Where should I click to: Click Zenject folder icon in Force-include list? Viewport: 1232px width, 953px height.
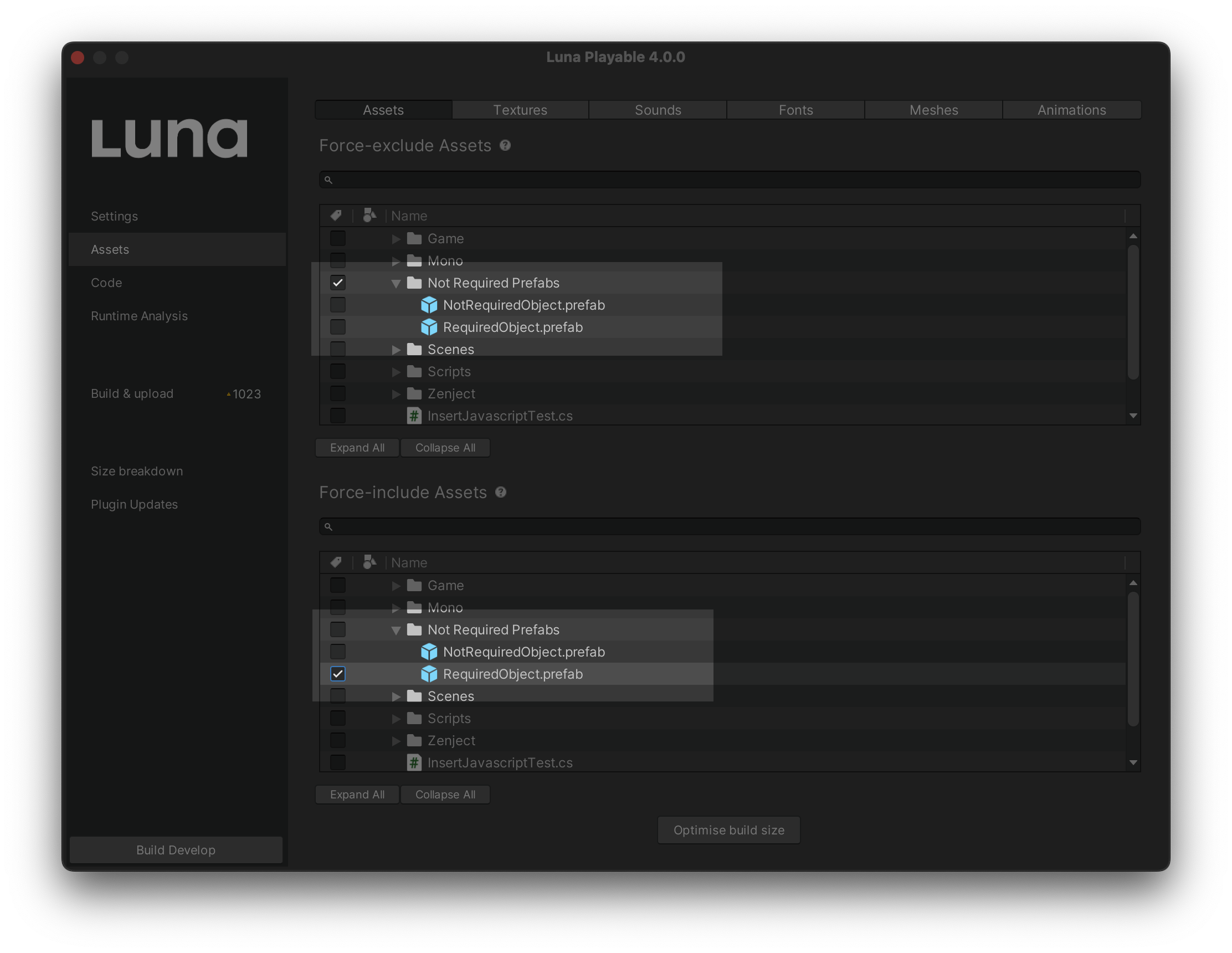coord(414,740)
